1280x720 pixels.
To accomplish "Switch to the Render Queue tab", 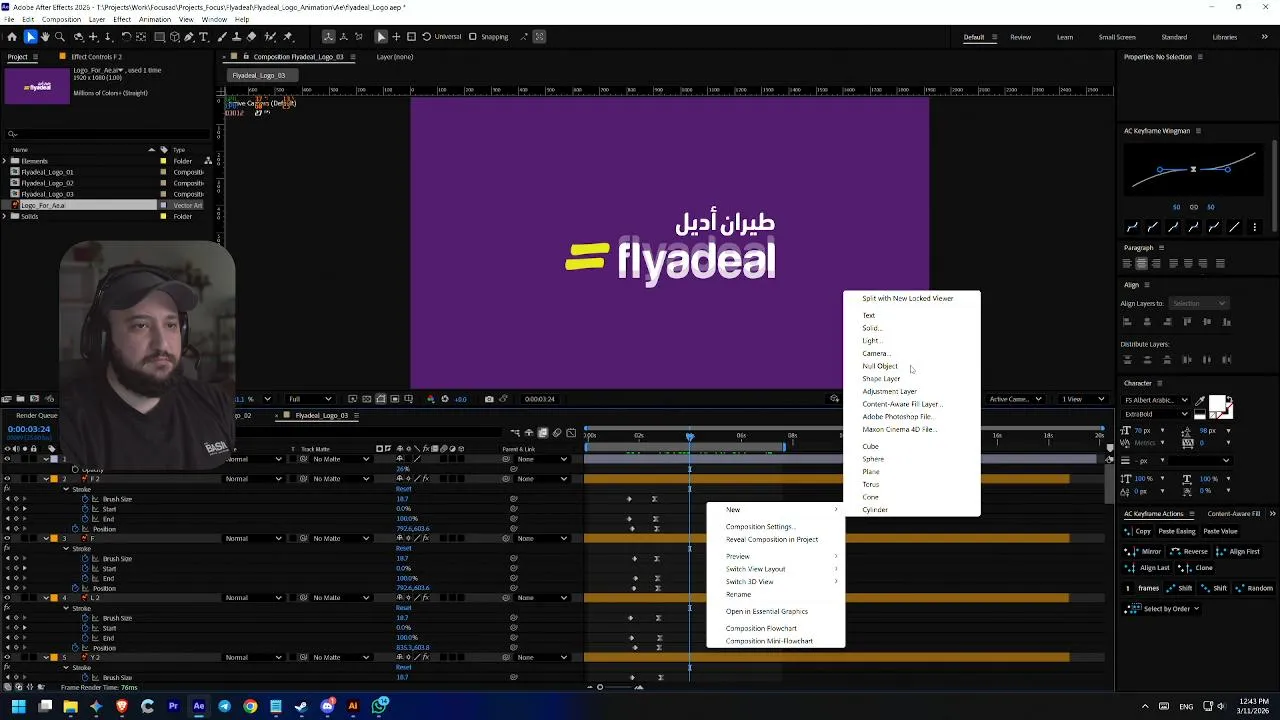I will click(36, 415).
